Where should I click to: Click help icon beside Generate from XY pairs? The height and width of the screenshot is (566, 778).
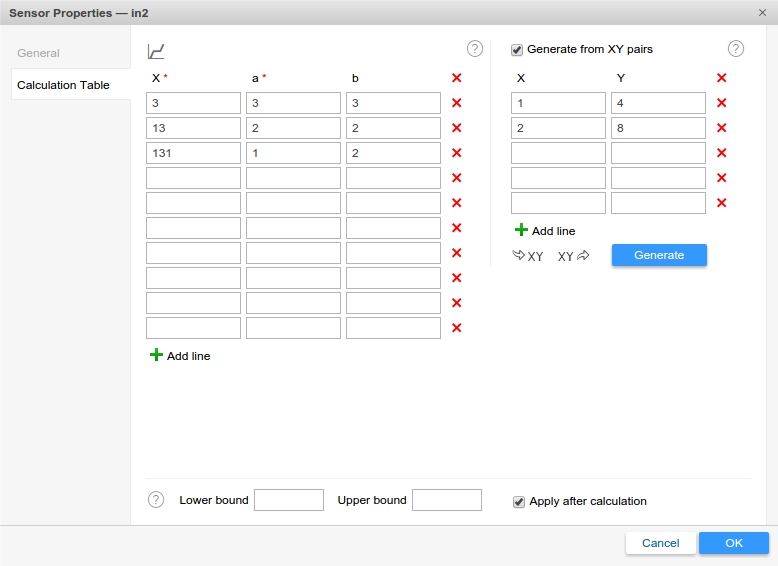pyautogui.click(x=736, y=49)
